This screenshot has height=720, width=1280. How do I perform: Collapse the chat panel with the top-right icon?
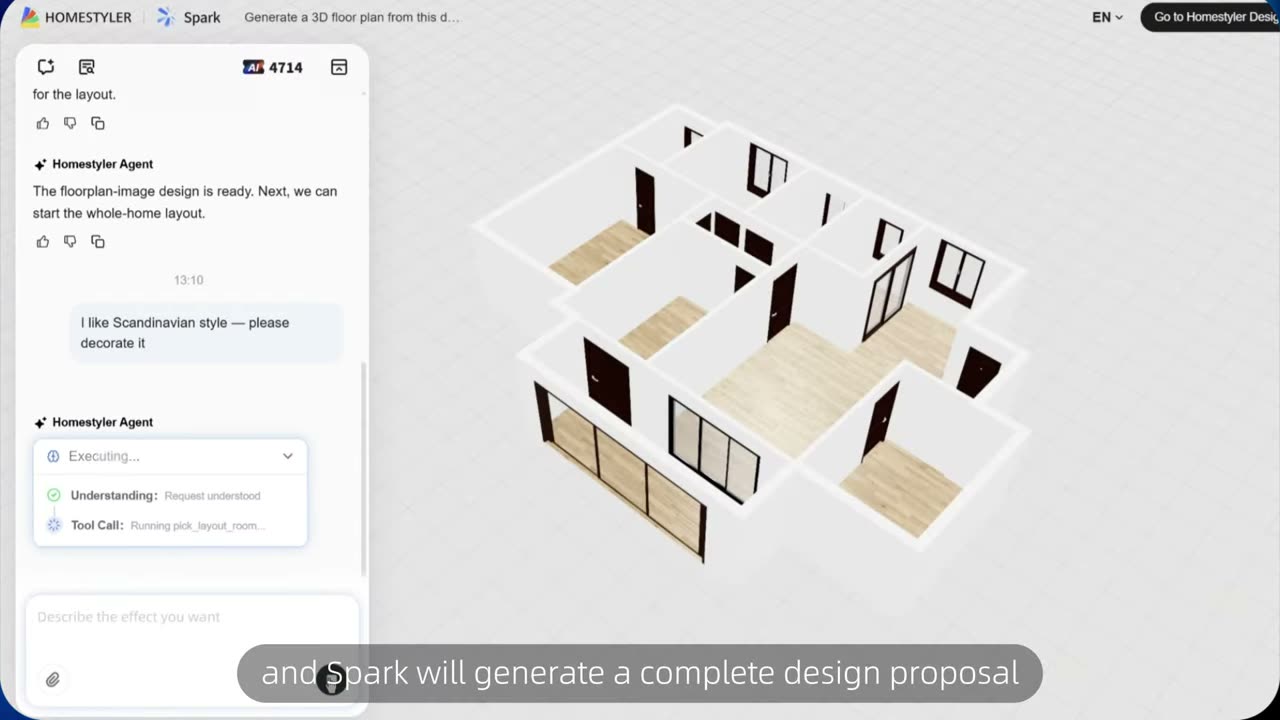339,67
